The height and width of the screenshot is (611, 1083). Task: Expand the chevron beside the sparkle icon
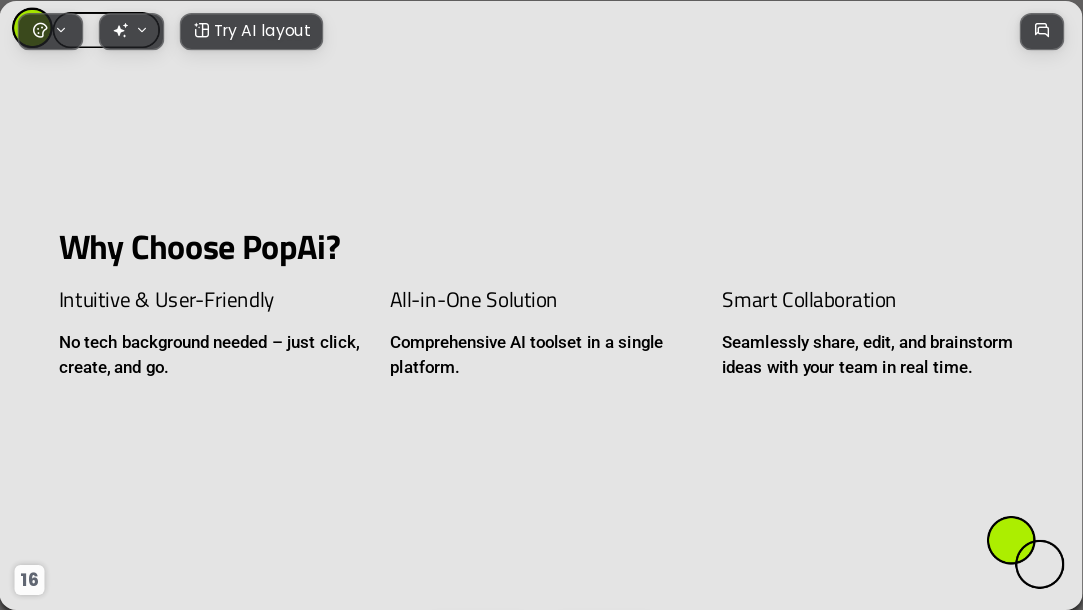142,30
